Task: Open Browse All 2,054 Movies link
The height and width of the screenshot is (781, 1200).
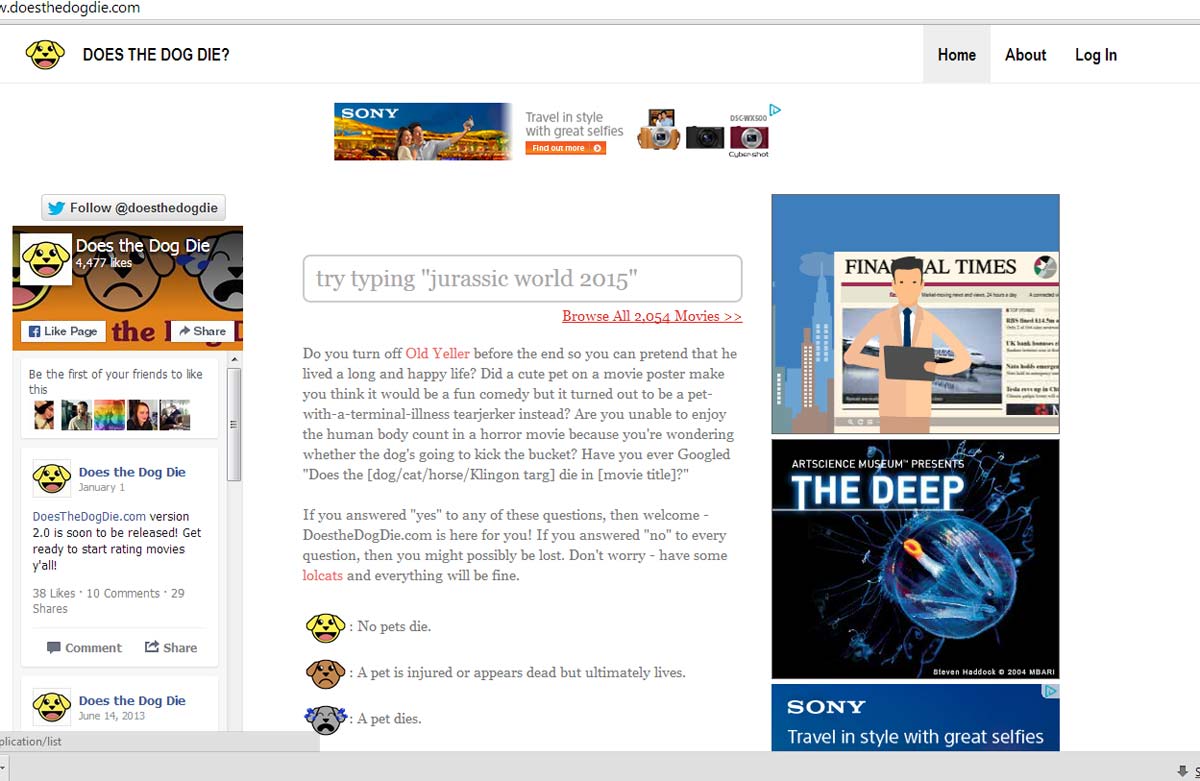Action: point(652,316)
